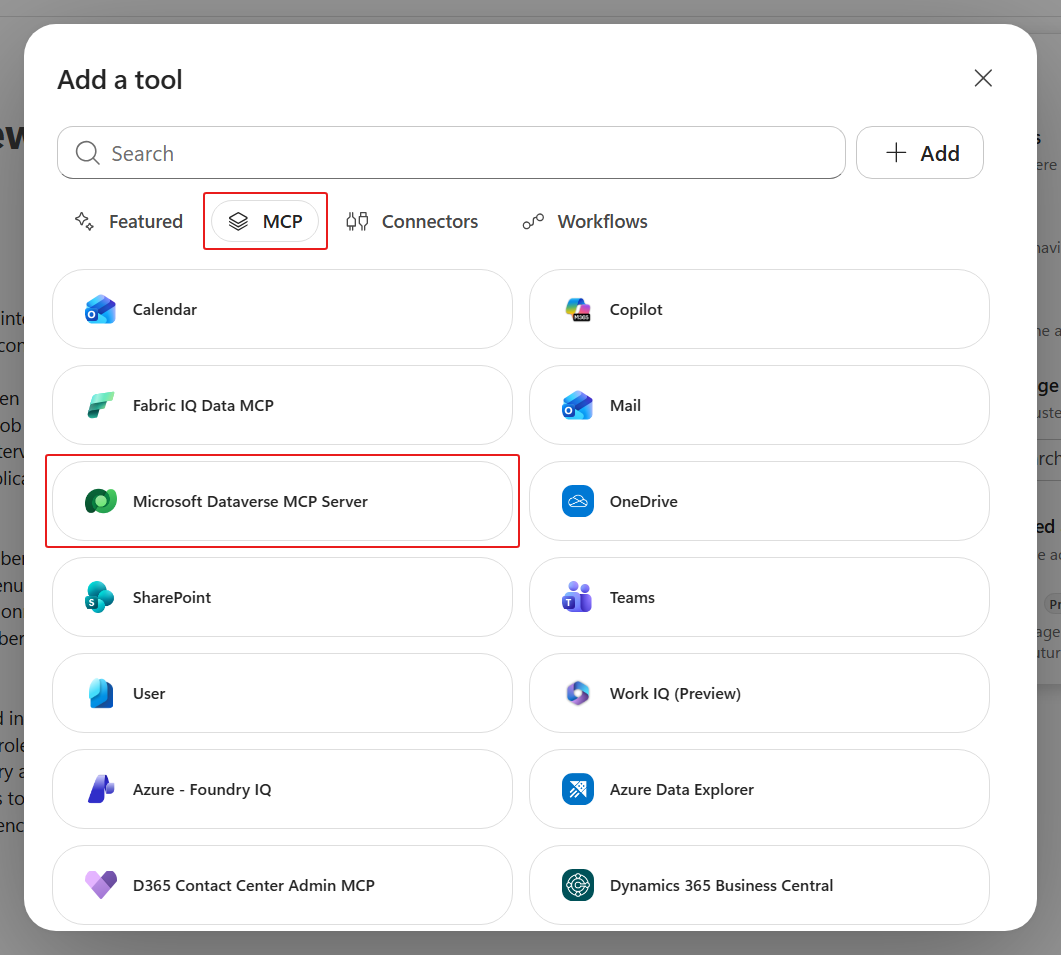Switch to the Featured tab
The height and width of the screenshot is (955, 1061).
(129, 221)
